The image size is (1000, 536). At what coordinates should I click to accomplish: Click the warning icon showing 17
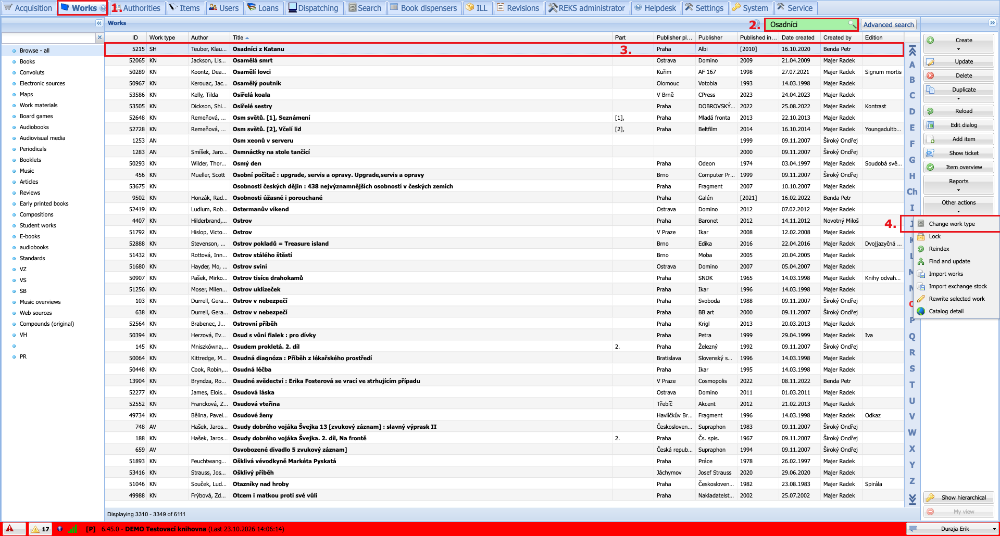coord(40,529)
